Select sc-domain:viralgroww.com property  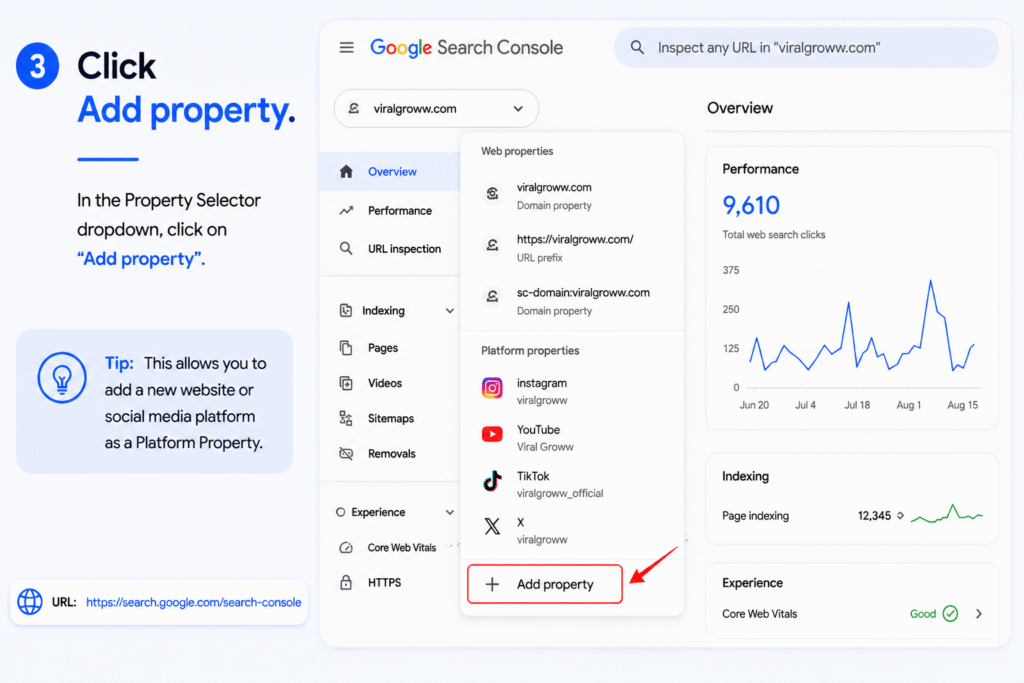572,301
